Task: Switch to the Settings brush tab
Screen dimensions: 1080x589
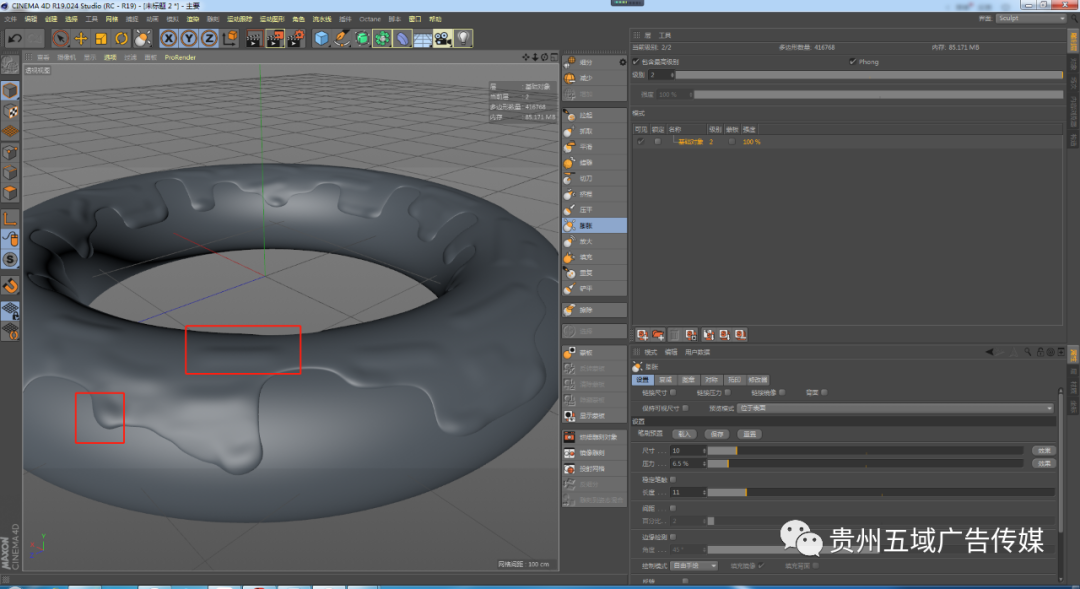Action: pyautogui.click(x=643, y=380)
